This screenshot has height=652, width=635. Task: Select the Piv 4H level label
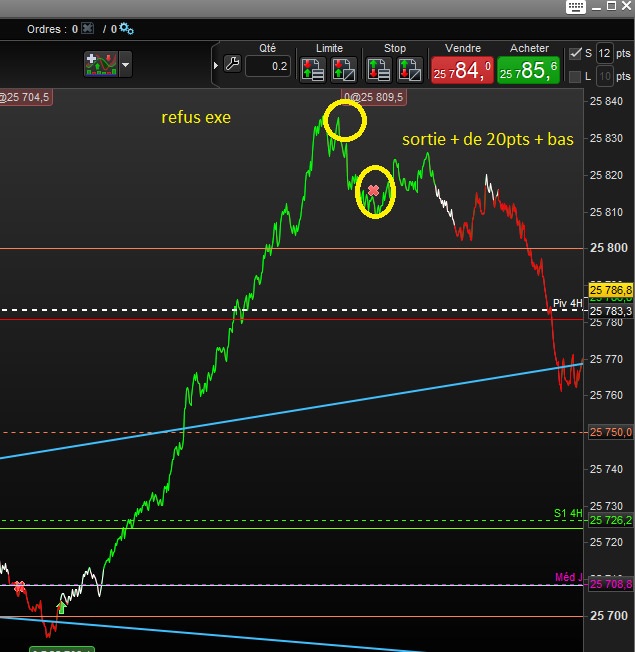(567, 303)
